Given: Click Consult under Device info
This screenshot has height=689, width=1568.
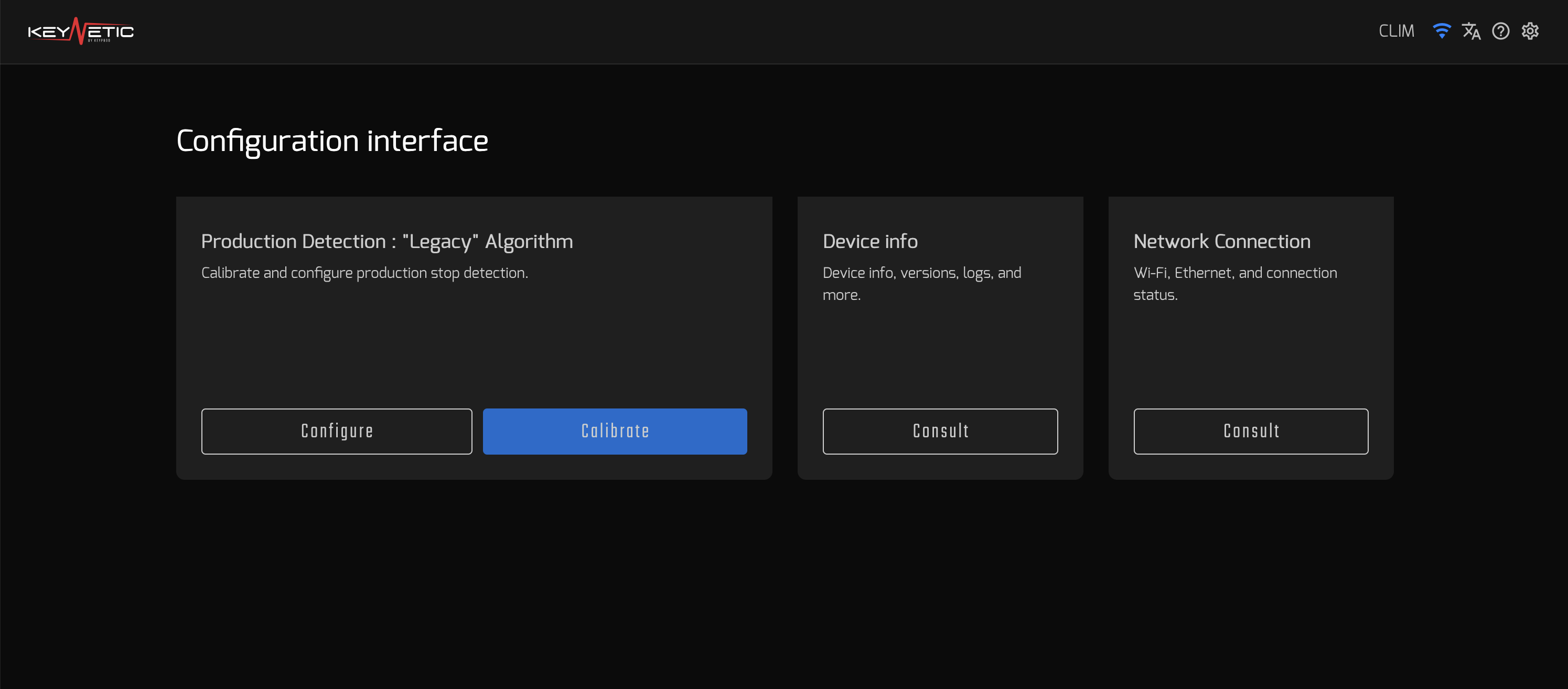Looking at the screenshot, I should 940,431.
